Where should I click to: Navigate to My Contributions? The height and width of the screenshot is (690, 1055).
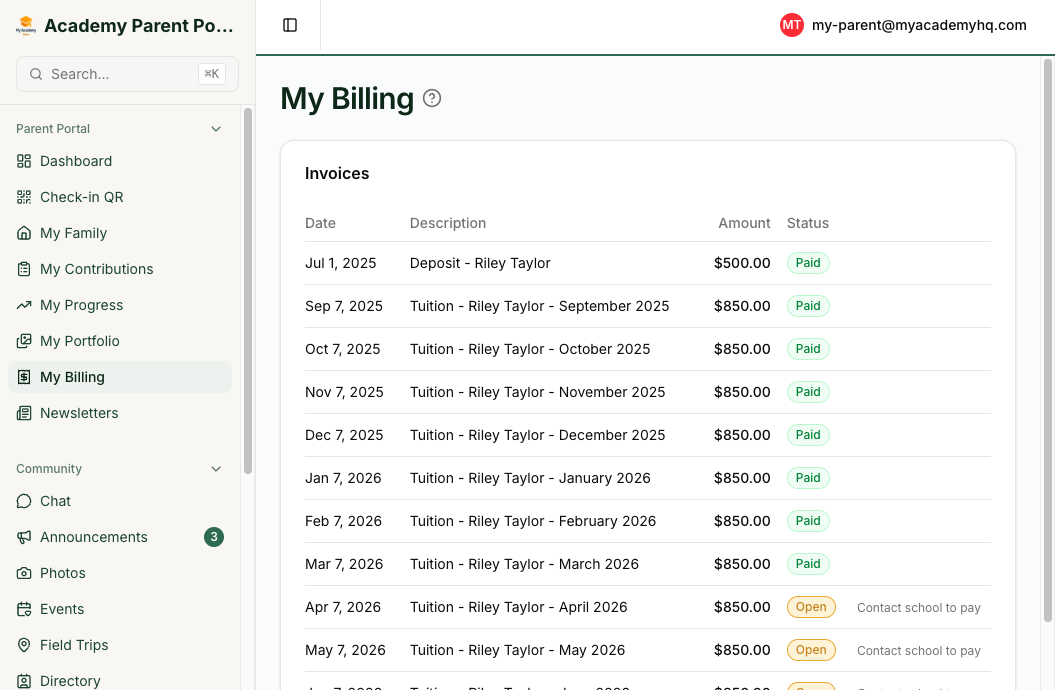click(120, 269)
